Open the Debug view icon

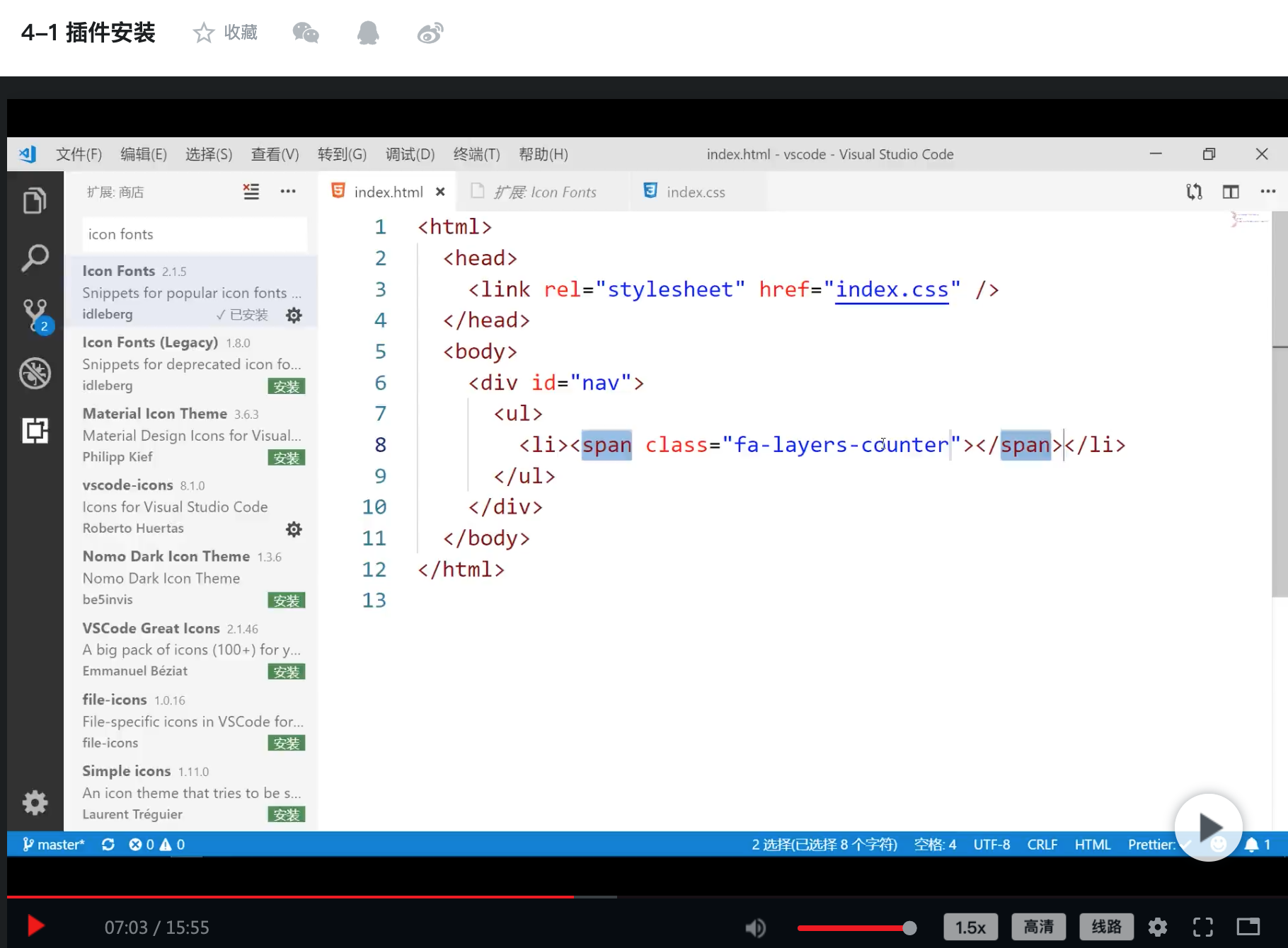(35, 374)
